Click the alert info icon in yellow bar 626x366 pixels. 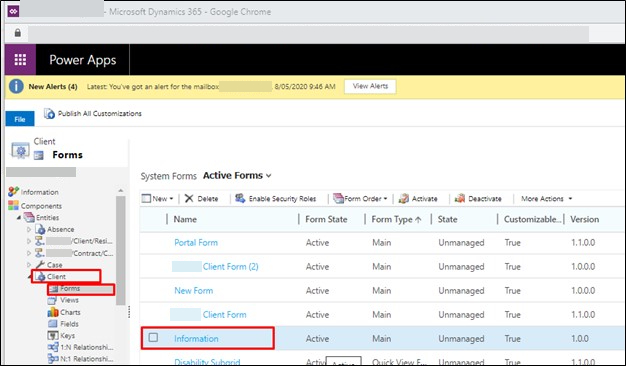tap(16, 87)
